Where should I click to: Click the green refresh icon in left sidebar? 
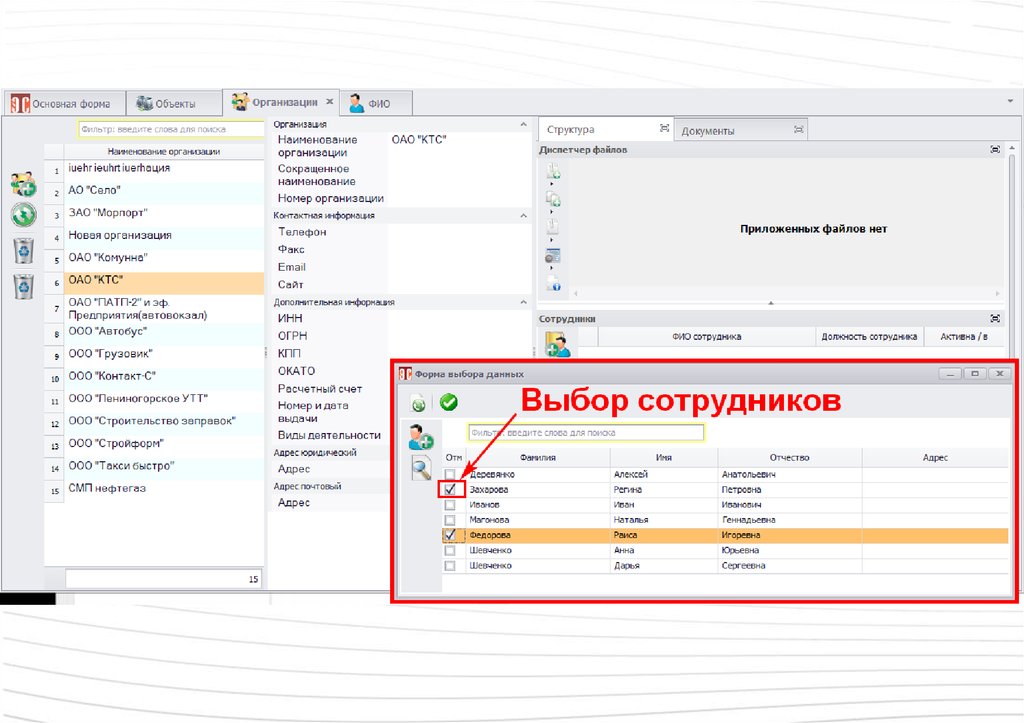[23, 214]
